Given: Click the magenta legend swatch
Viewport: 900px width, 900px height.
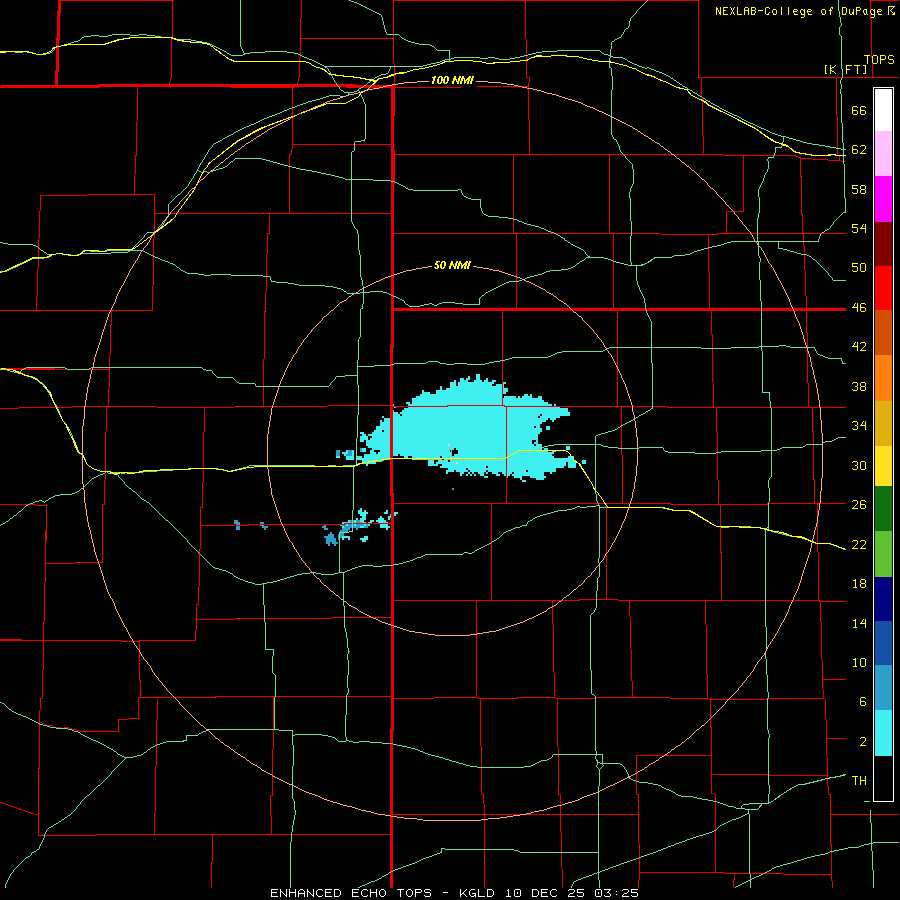Looking at the screenshot, I should (883, 199).
